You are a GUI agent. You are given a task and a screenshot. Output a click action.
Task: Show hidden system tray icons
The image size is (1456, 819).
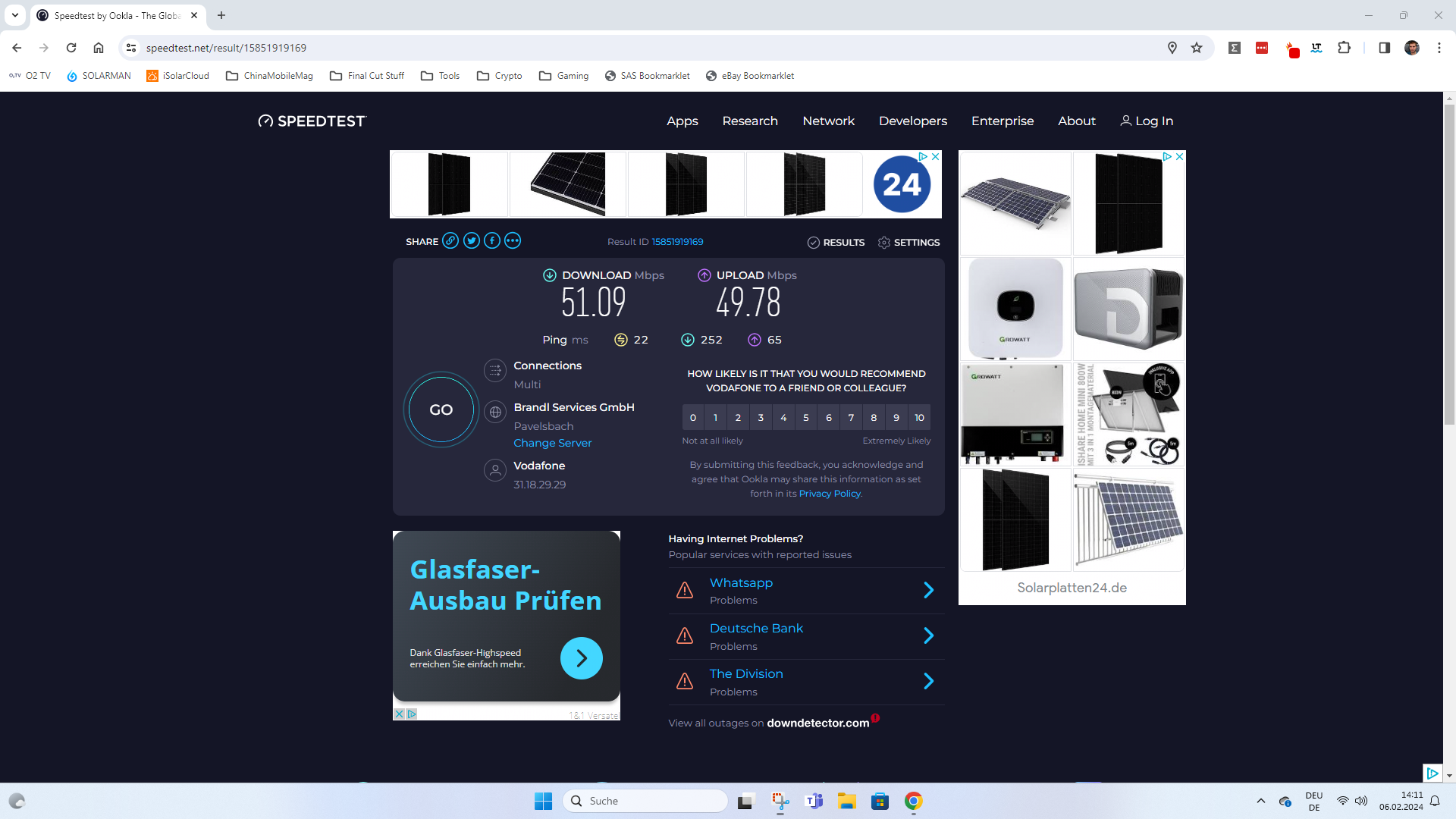1260,801
